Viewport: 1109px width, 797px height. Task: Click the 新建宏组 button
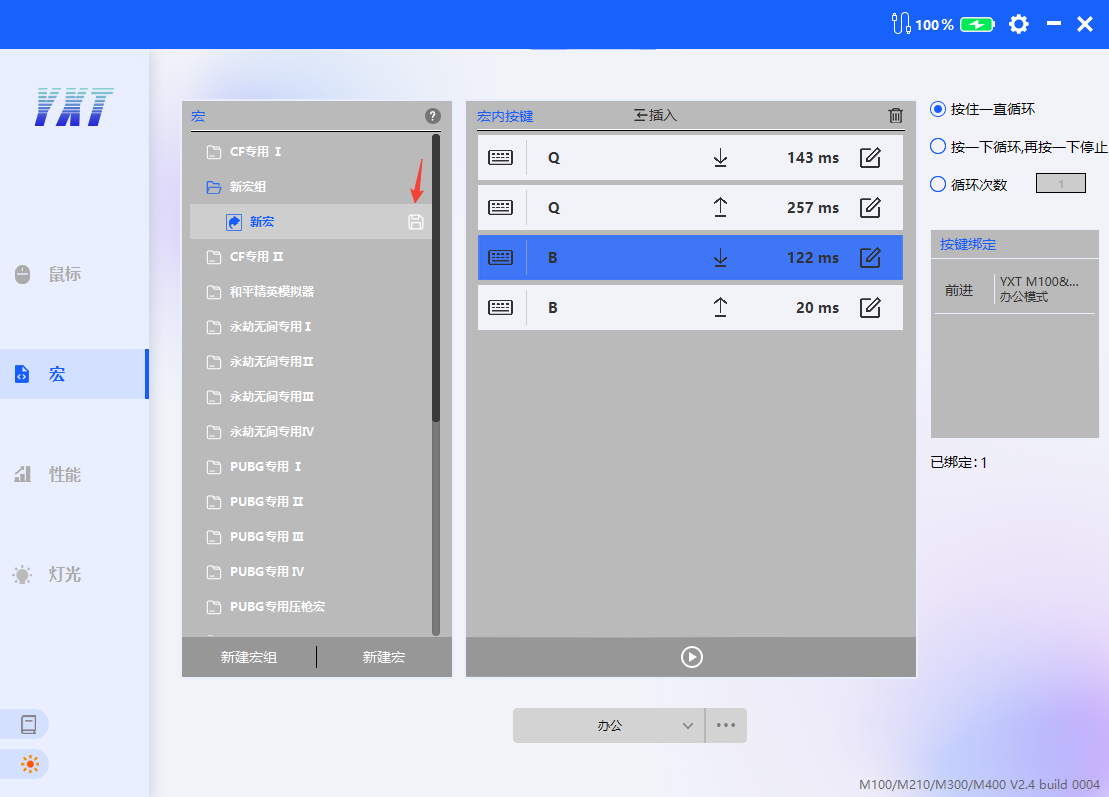[249, 657]
